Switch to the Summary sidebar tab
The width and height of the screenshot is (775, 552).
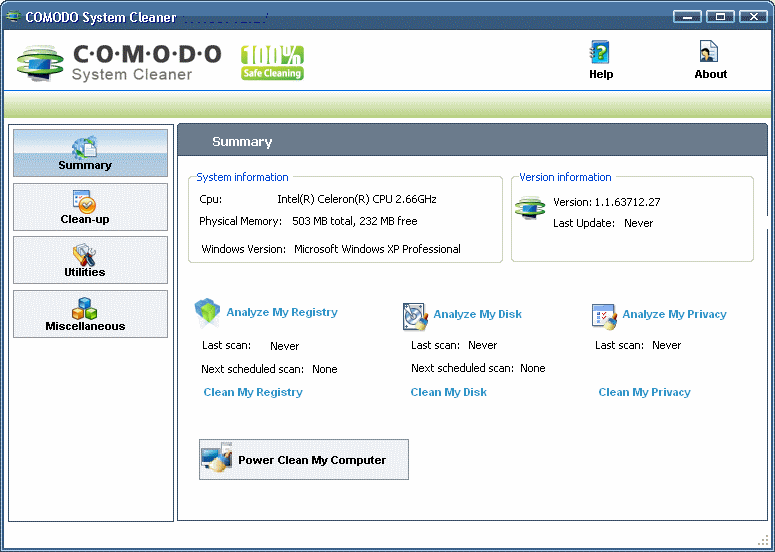click(90, 153)
